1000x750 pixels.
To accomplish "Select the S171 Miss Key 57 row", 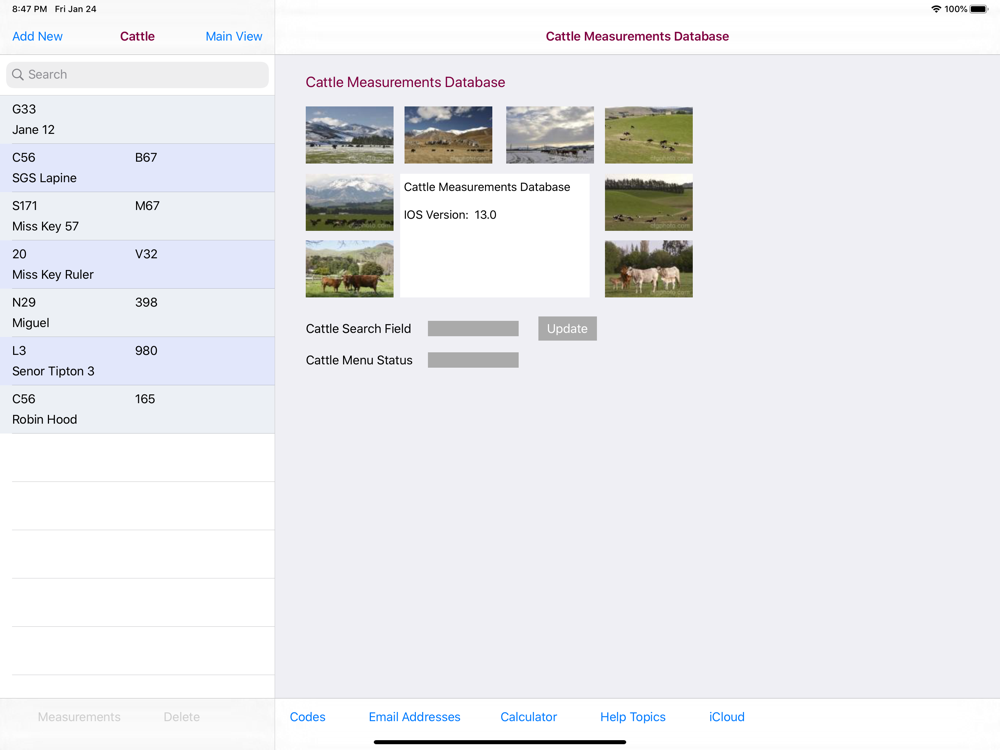I will point(137,216).
